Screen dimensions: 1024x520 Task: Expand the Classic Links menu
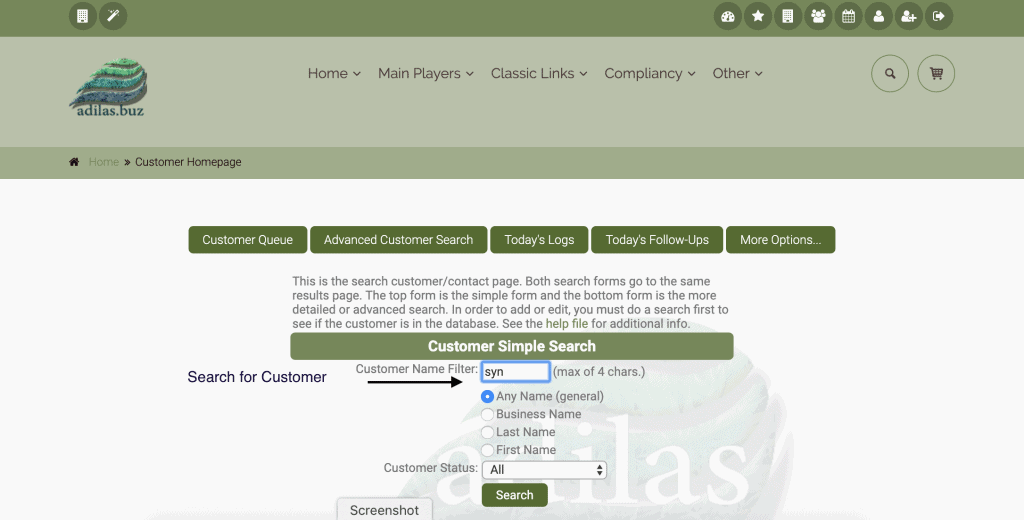(539, 73)
